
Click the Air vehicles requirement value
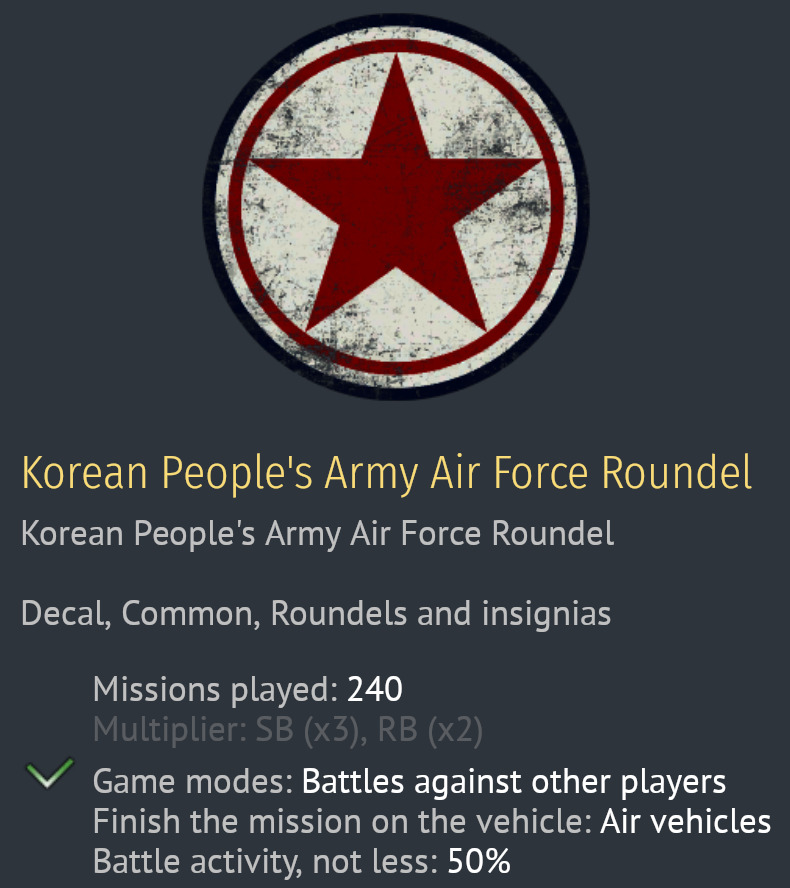click(686, 822)
